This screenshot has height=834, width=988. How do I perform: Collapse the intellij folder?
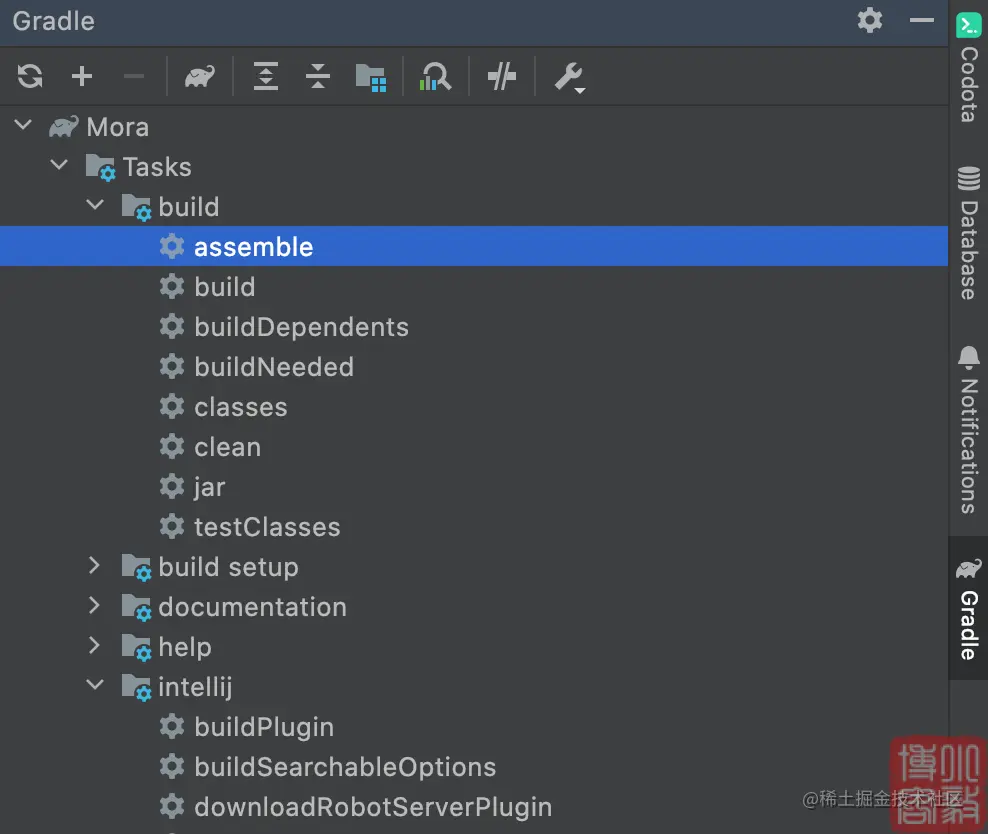(95, 685)
